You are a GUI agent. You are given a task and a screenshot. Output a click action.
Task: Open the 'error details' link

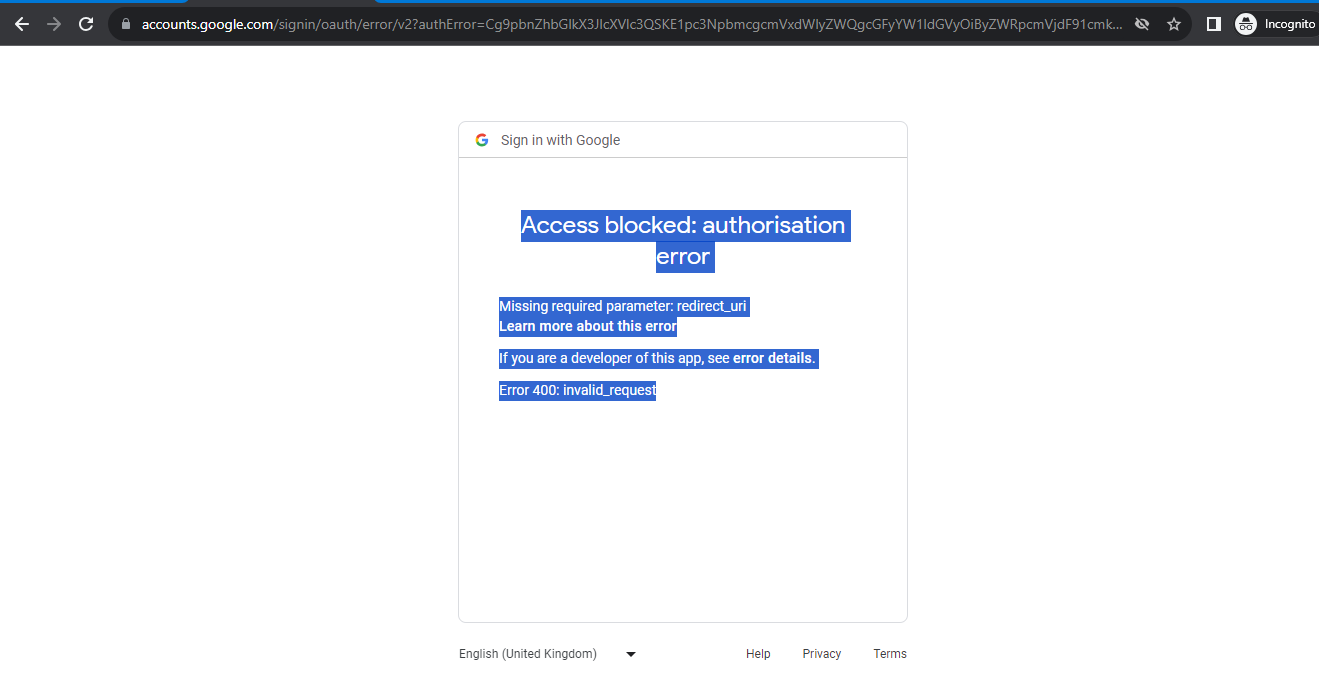pos(773,358)
